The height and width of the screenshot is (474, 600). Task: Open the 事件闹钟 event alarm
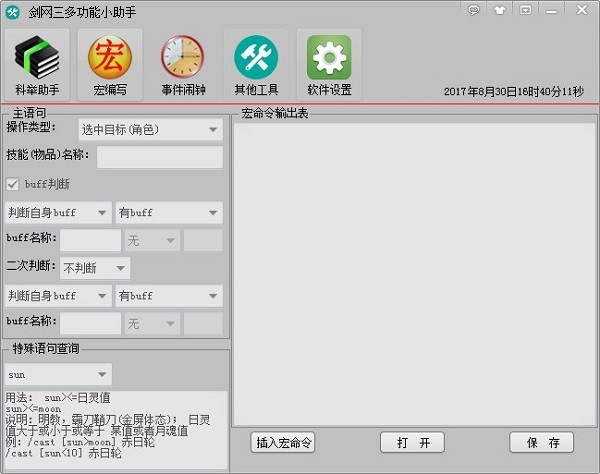click(183, 65)
